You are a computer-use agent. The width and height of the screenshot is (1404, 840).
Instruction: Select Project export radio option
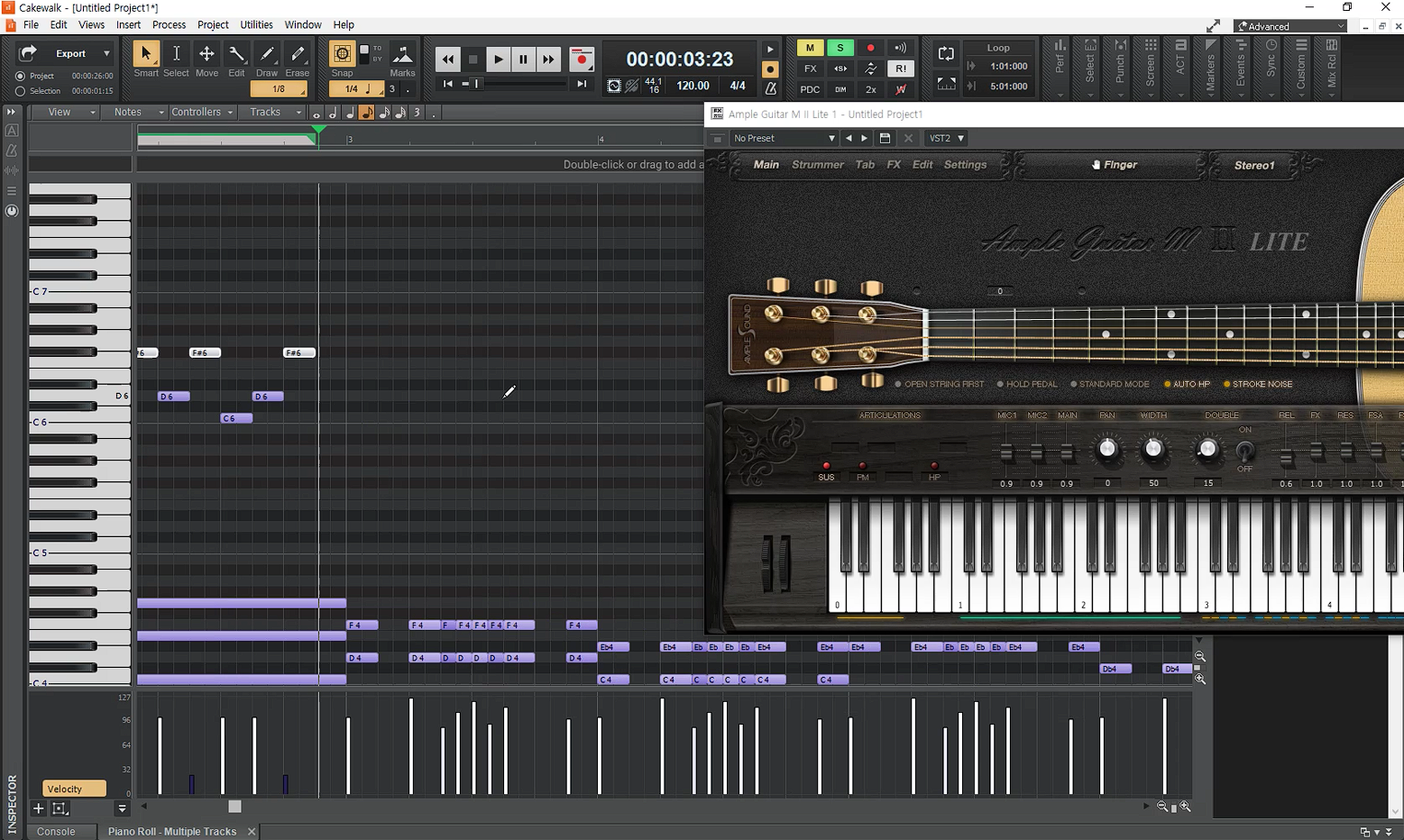pyautogui.click(x=20, y=77)
